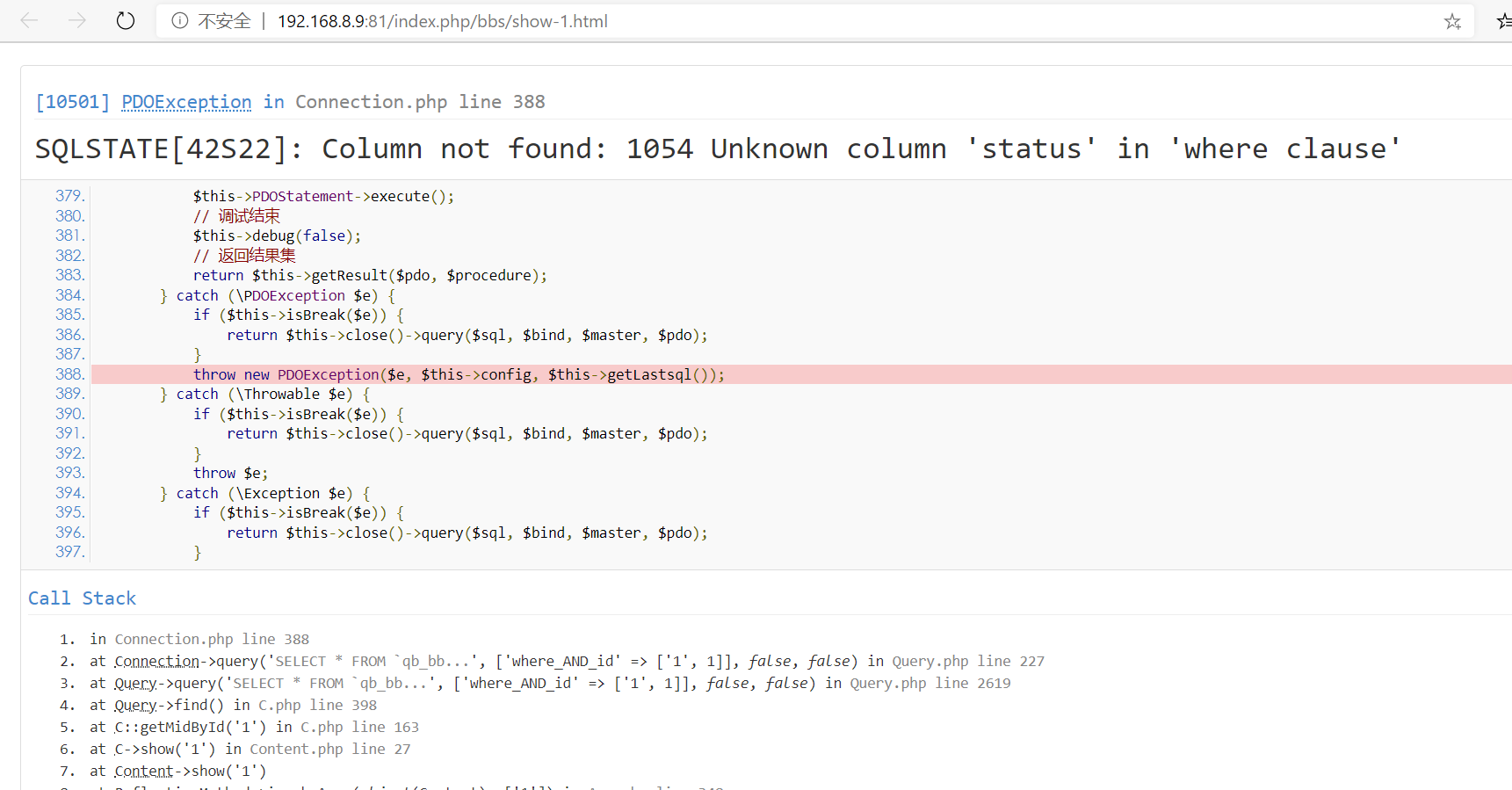Click the 不安全 security warning label
Screen dimensions: 1512x790
click(x=224, y=21)
